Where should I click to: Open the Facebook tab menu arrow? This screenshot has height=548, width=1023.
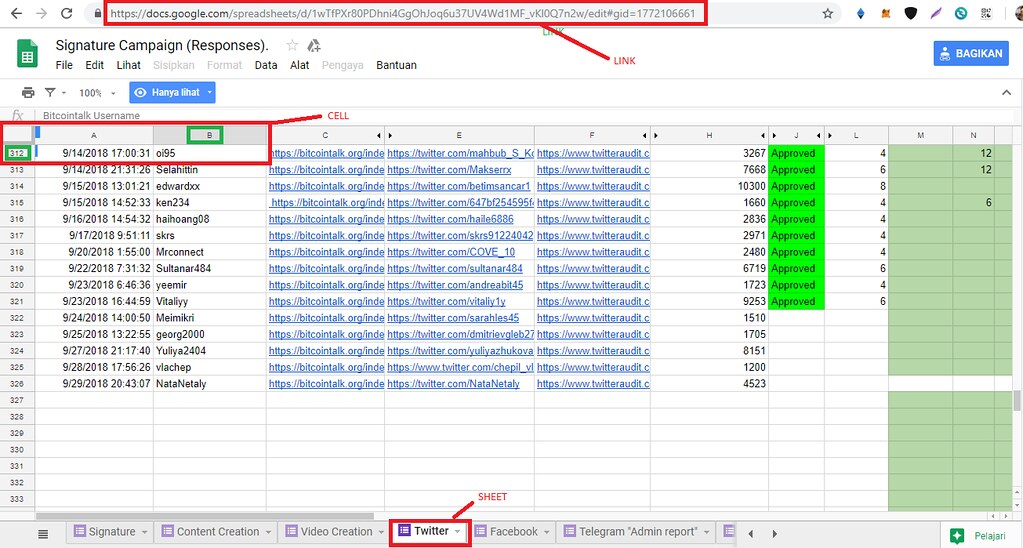tap(547, 532)
